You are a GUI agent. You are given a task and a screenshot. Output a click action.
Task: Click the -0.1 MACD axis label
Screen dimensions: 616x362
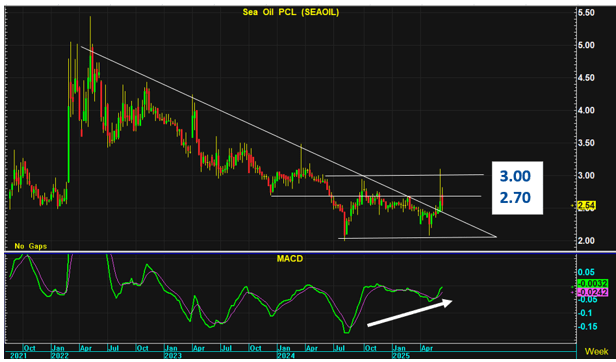pyautogui.click(x=586, y=313)
